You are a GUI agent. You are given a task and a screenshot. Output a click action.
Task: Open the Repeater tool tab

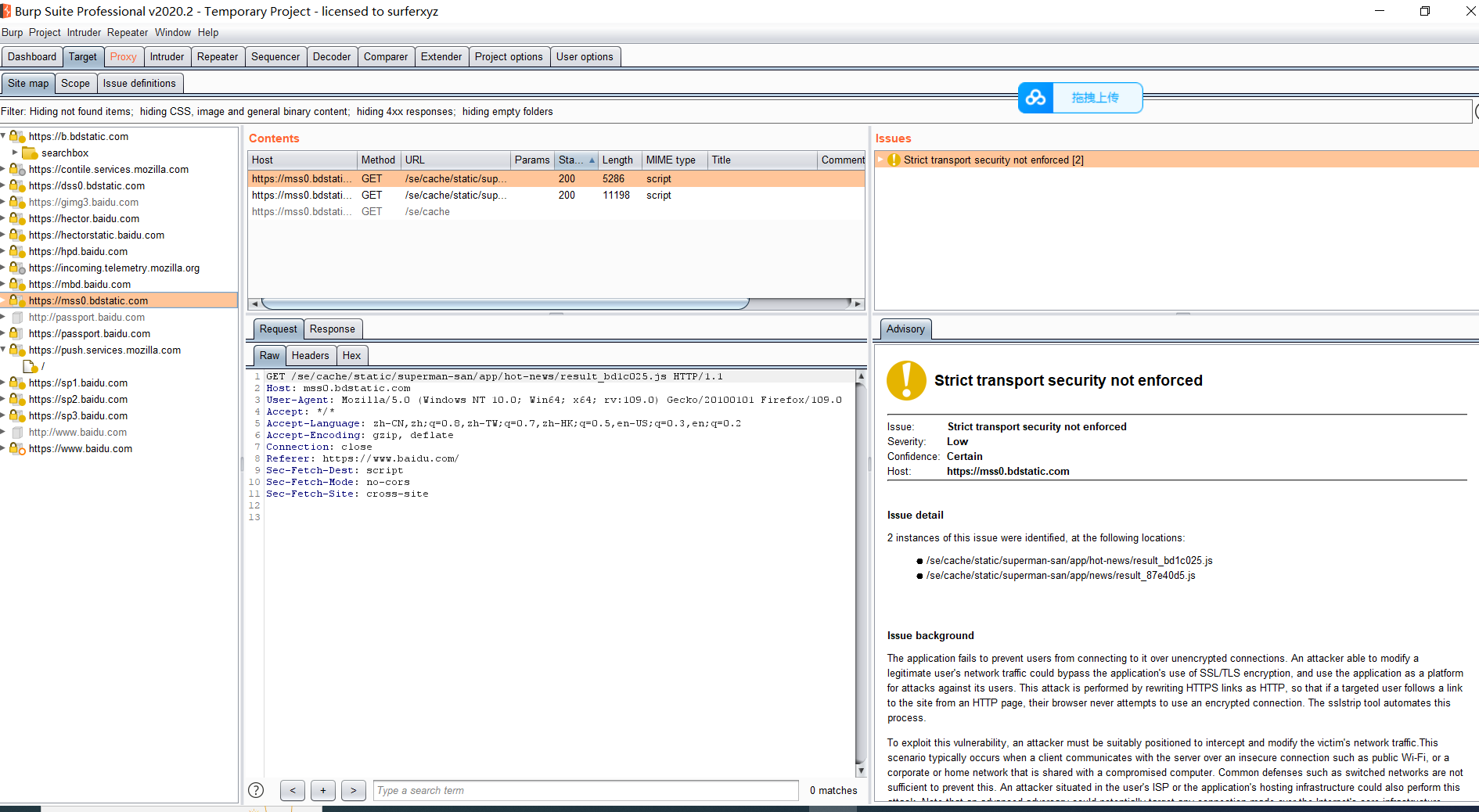[218, 56]
